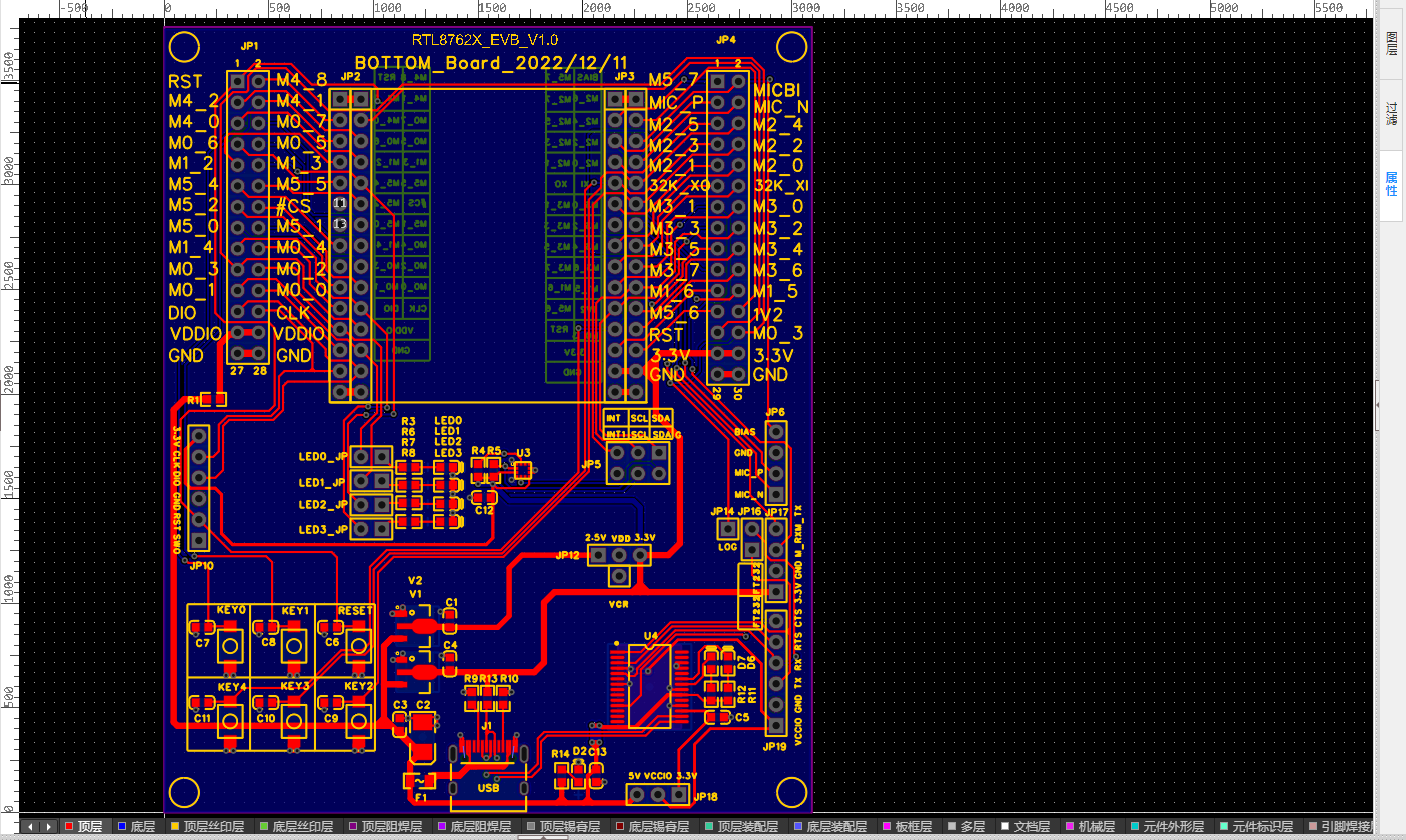Switch to 机械层 layer tab
The image size is (1406, 840).
click(1092, 827)
